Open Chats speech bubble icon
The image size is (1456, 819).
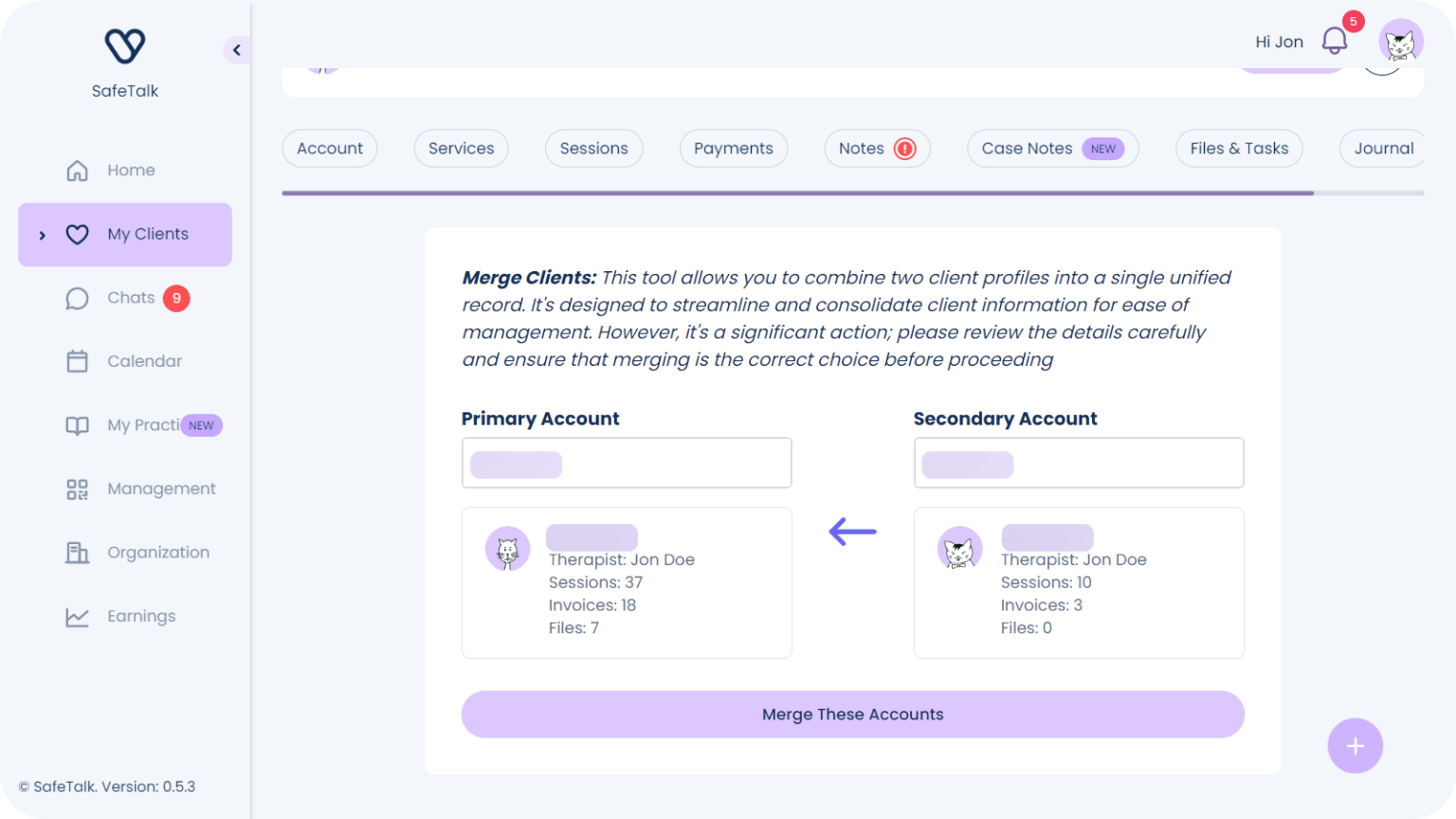click(x=77, y=299)
